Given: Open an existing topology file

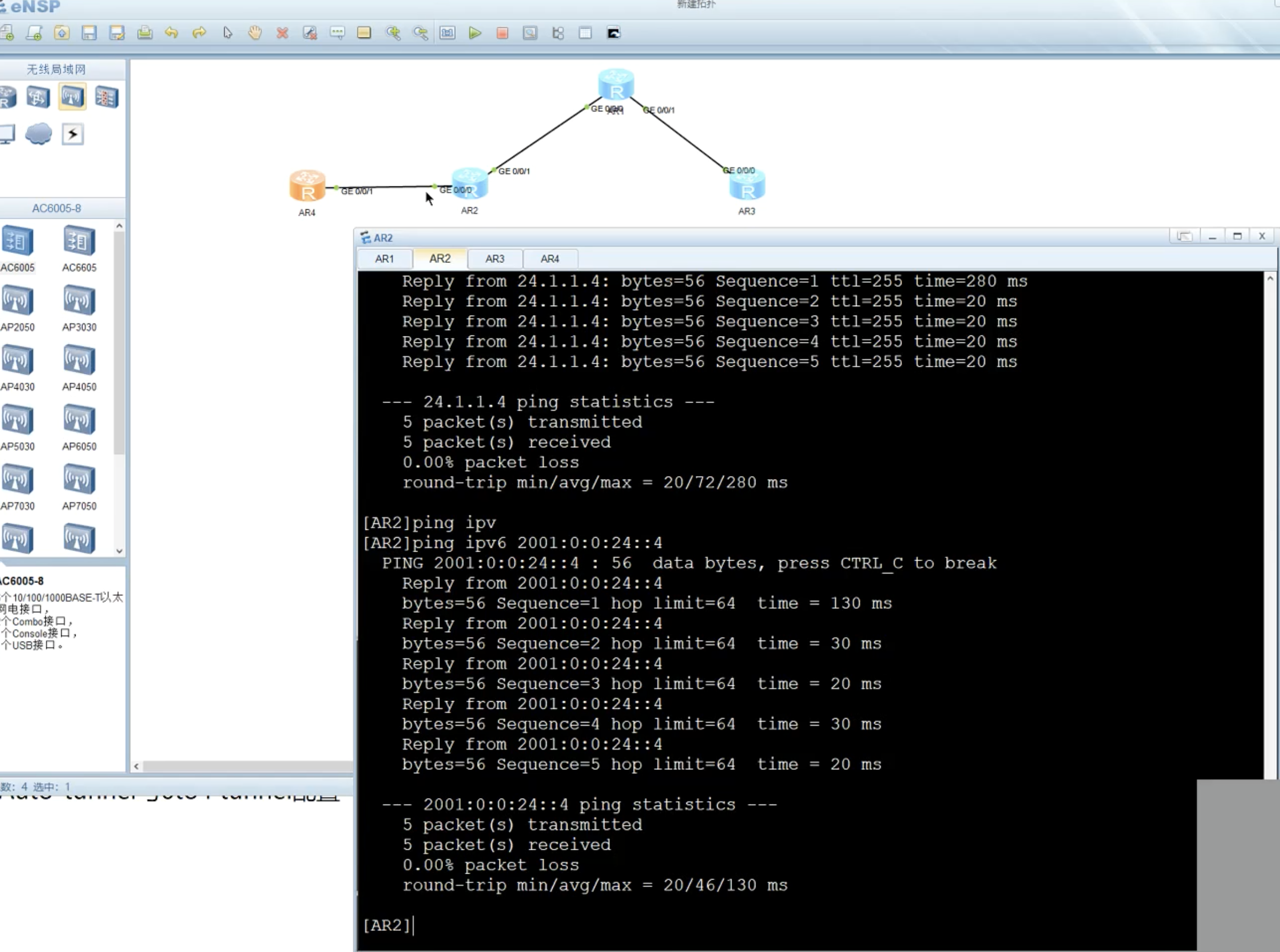Looking at the screenshot, I should coord(62,33).
